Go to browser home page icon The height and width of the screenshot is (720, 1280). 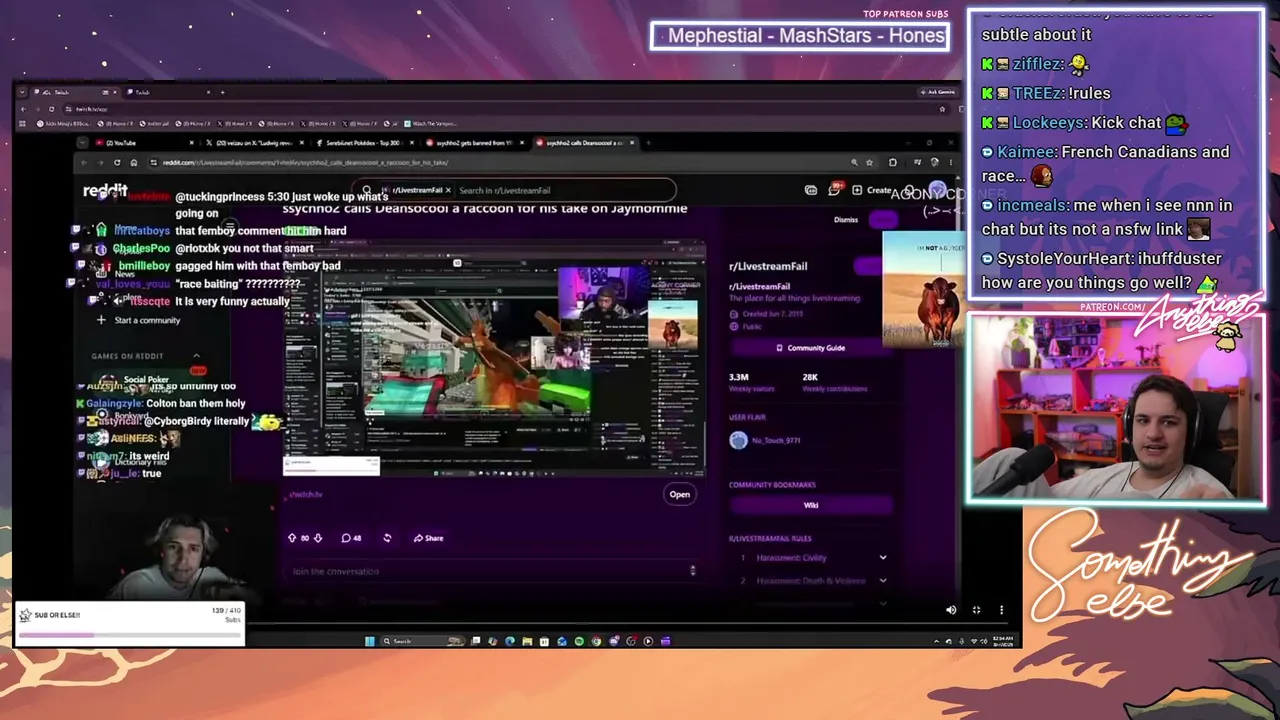click(x=134, y=162)
